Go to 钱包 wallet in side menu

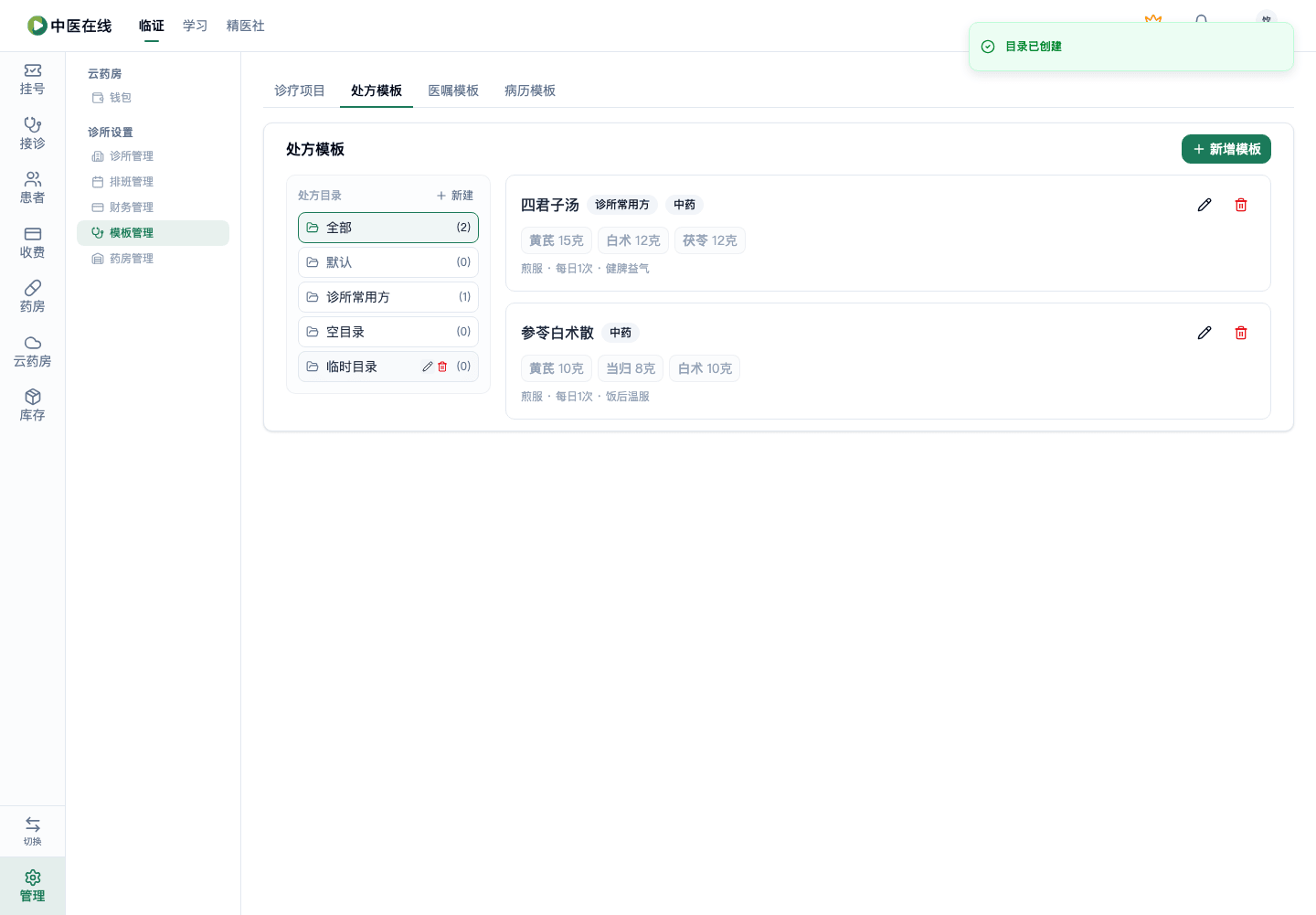click(153, 98)
